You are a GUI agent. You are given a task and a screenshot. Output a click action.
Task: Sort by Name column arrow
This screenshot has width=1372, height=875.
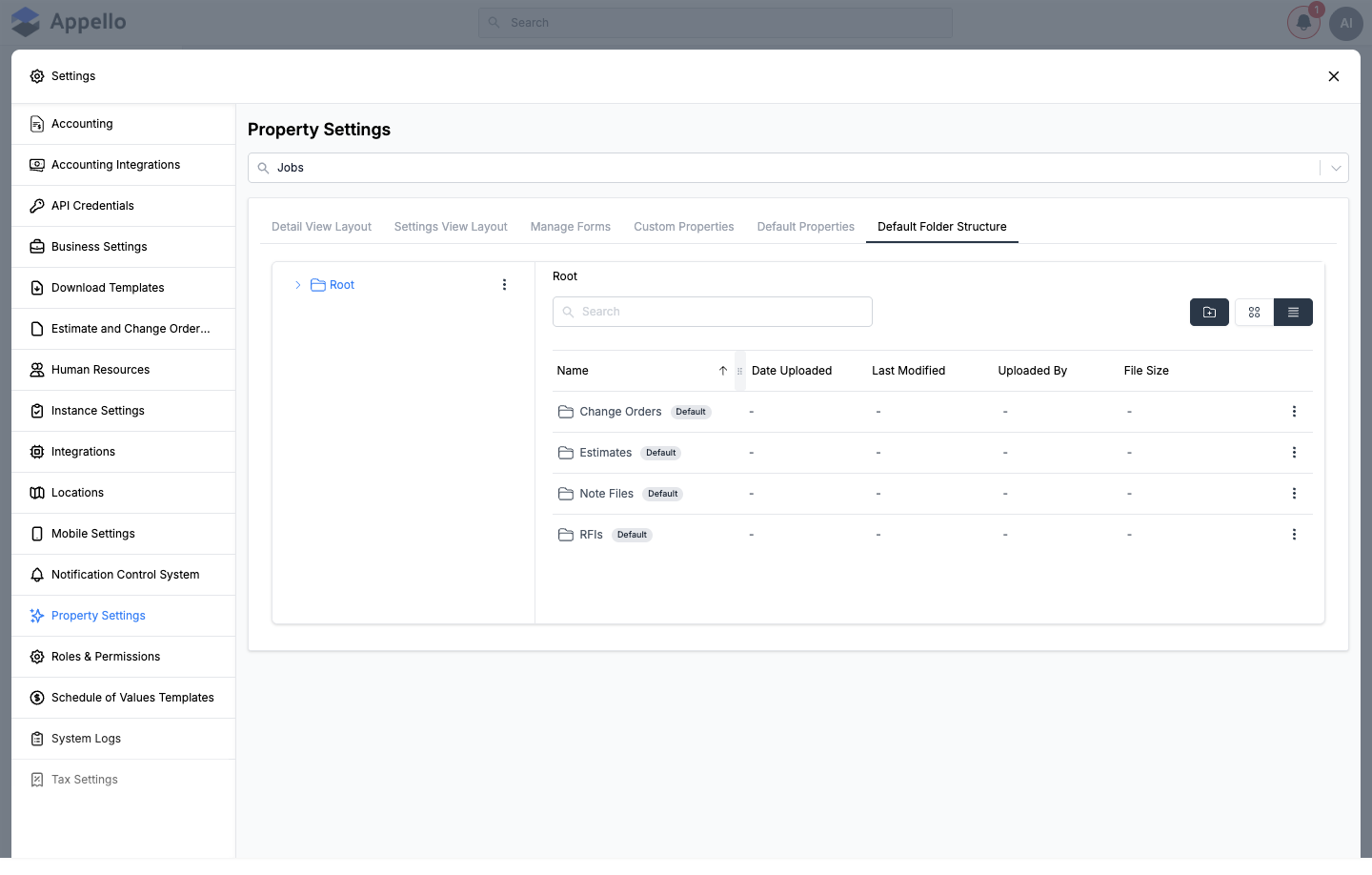[x=723, y=371]
